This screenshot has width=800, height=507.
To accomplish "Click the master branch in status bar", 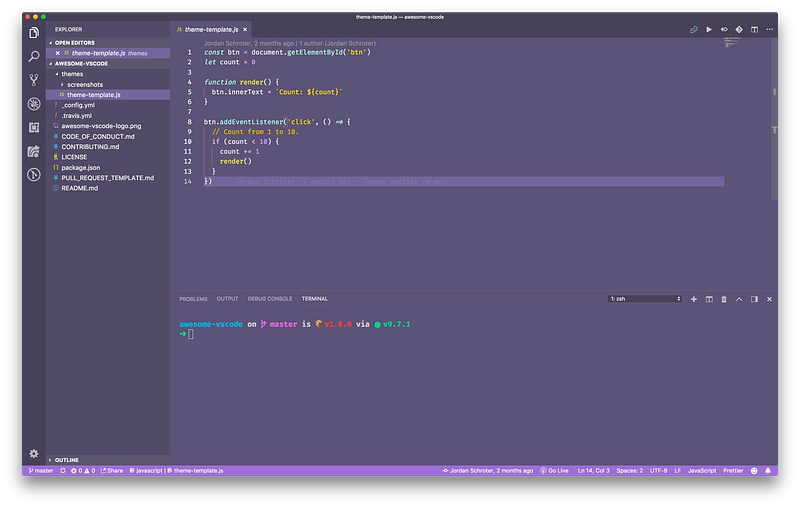I will tap(40, 470).
